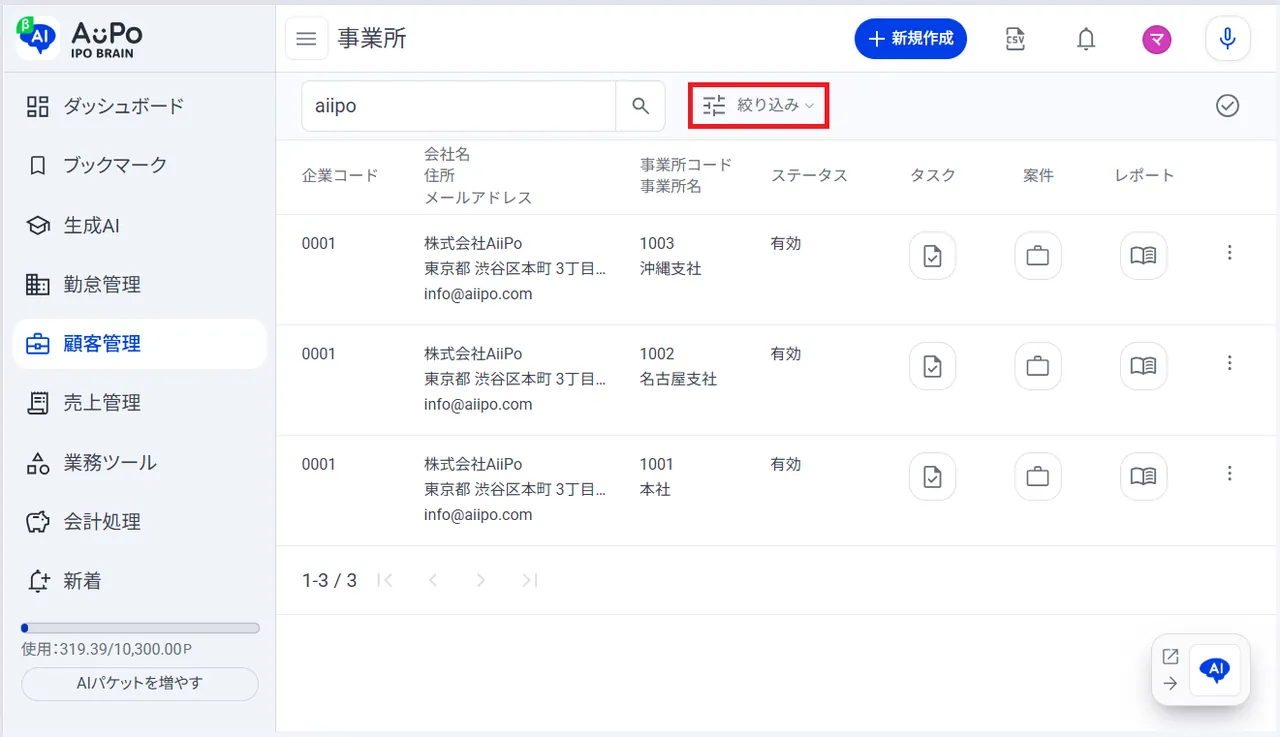
Task: Open 新着 in the sidebar
Action: (139, 581)
